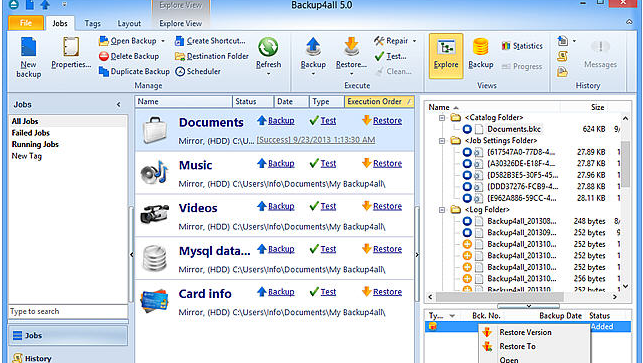Select Running Jobs tag
This screenshot has height=363, width=643.
[x=35, y=144]
